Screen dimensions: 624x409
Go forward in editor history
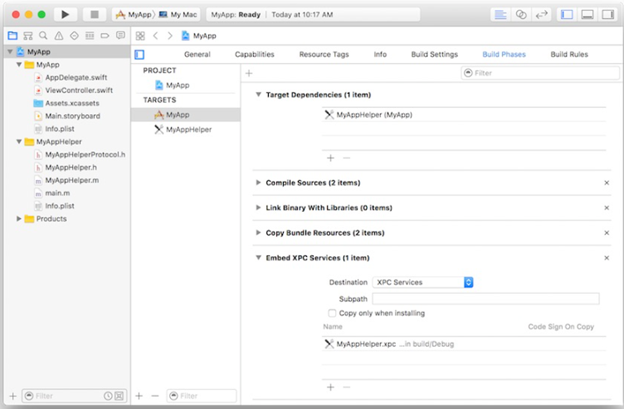170,36
